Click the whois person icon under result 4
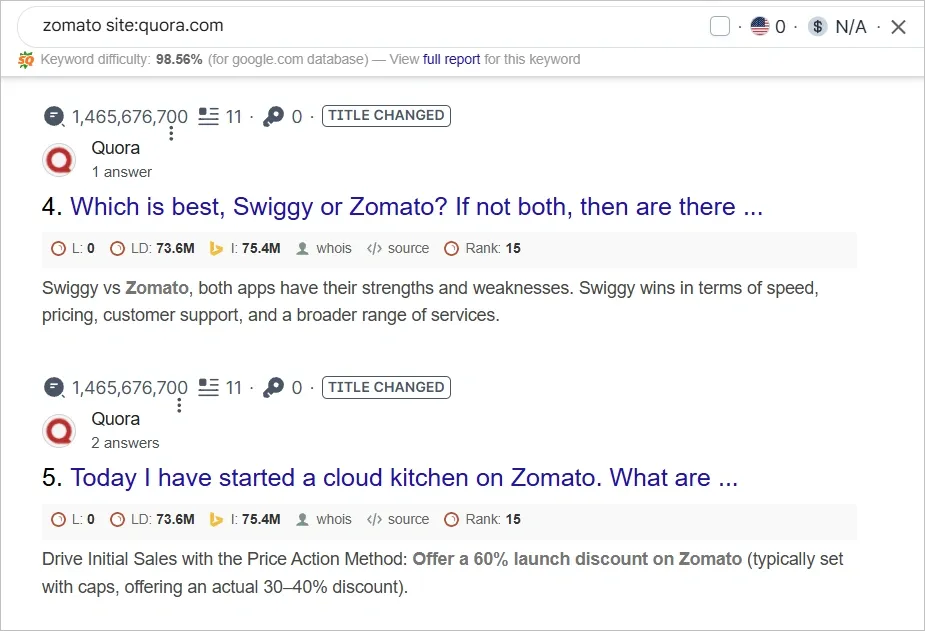This screenshot has height=631, width=925. pos(301,248)
